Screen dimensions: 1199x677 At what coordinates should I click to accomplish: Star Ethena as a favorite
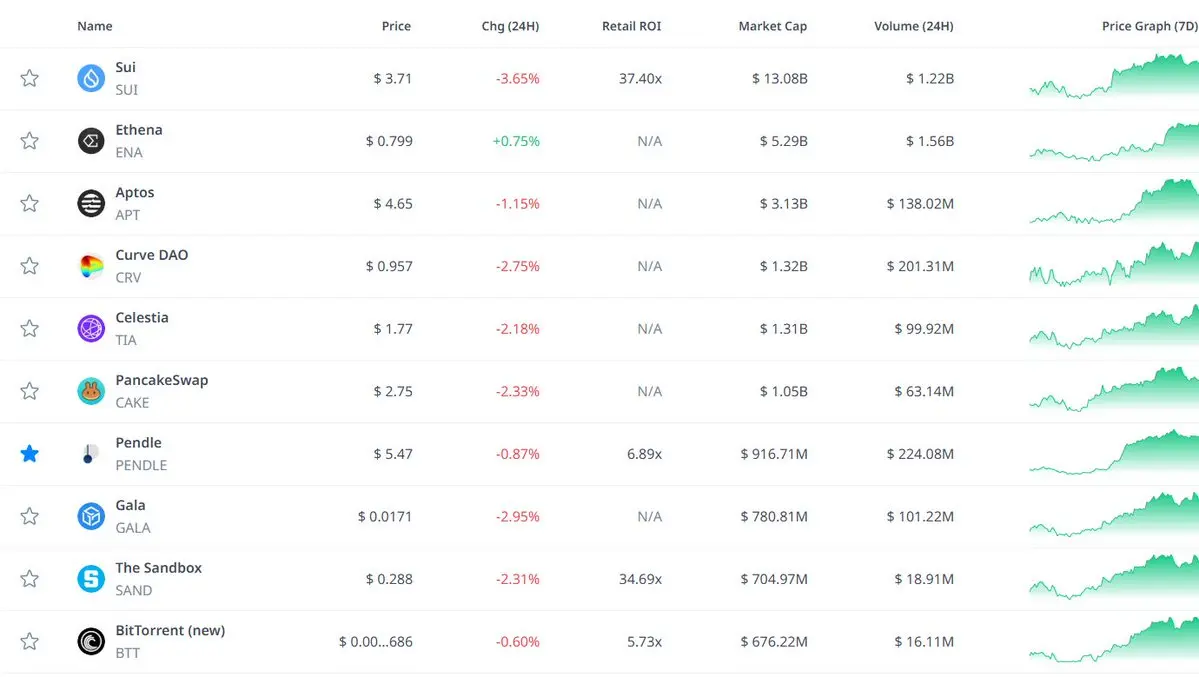tap(29, 141)
